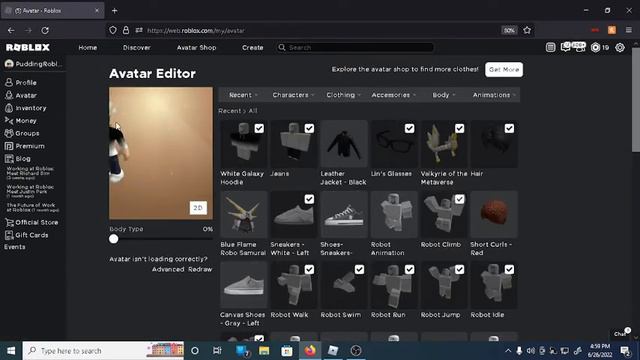Open Roblox settings gear icon
The width and height of the screenshot is (640, 360).
(620, 47)
